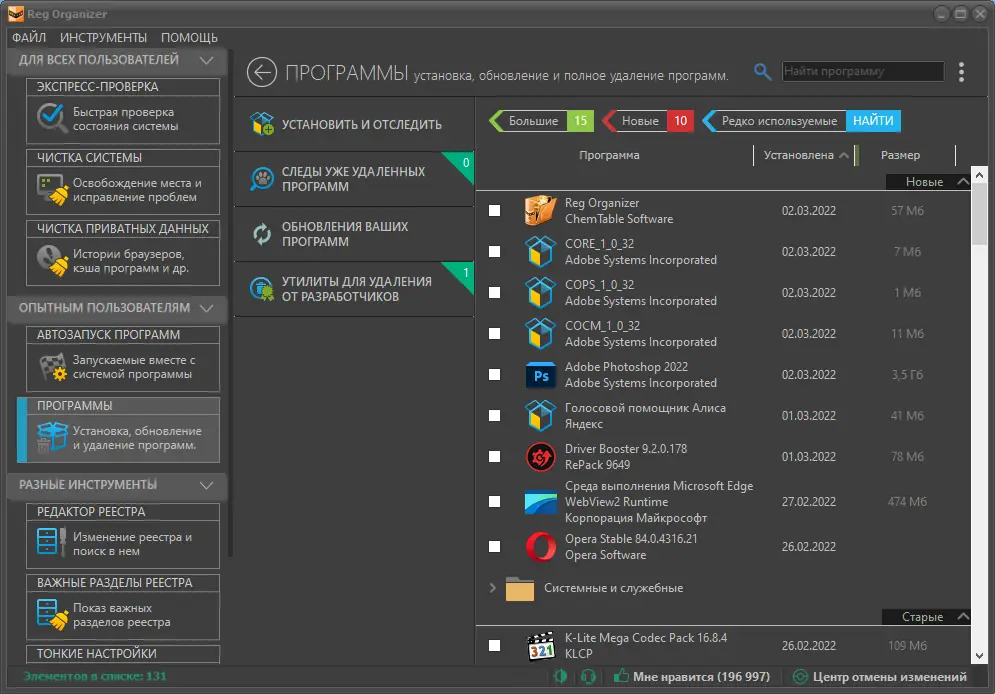Tick the checkbox for CORE_1_0_32
This screenshot has height=694, width=995.
[x=494, y=252]
